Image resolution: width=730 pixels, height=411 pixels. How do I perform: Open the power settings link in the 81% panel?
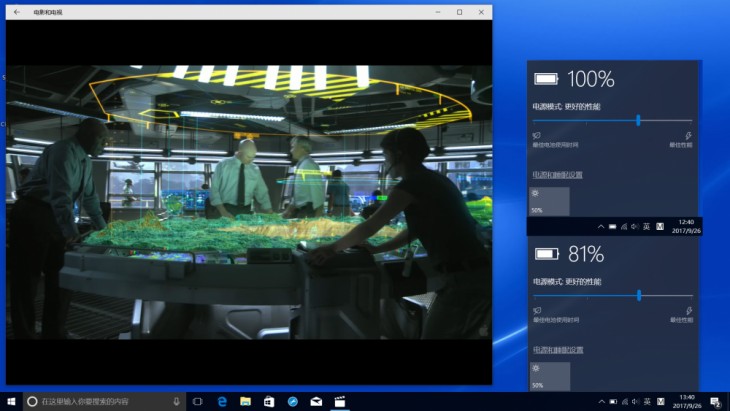click(x=557, y=349)
